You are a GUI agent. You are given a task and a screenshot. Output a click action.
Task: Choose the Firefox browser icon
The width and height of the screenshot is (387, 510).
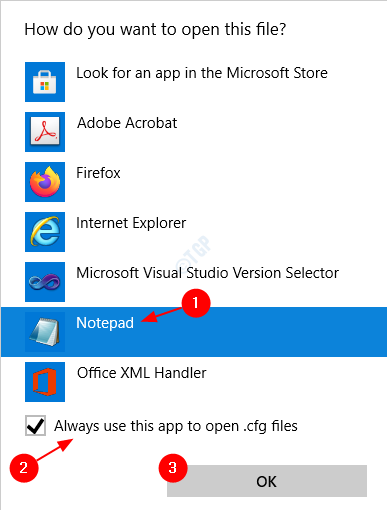(x=45, y=182)
